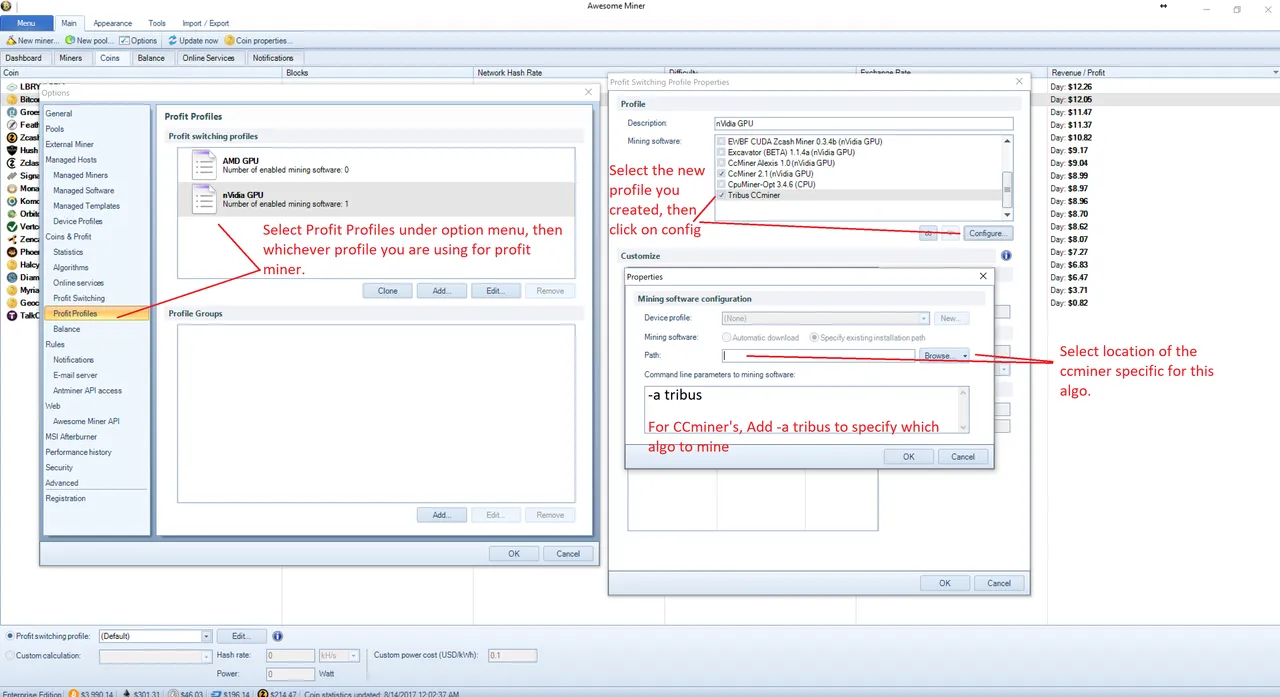Click the Path input field
Image resolution: width=1280 pixels, height=697 pixels.
point(819,355)
